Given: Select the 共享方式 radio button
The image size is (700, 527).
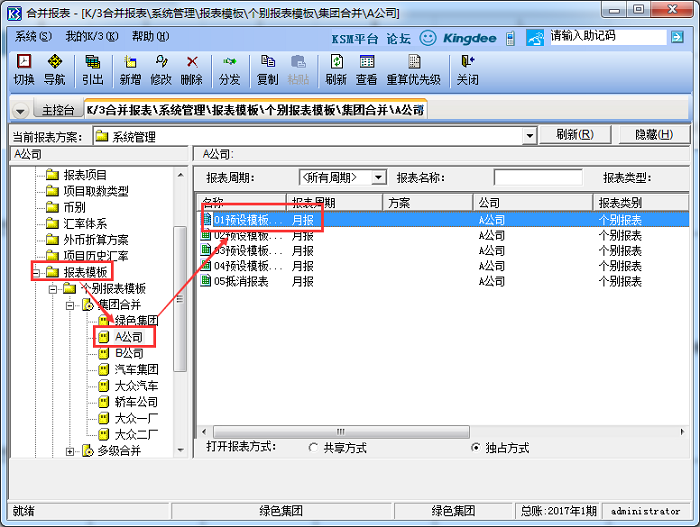Looking at the screenshot, I should coord(314,448).
